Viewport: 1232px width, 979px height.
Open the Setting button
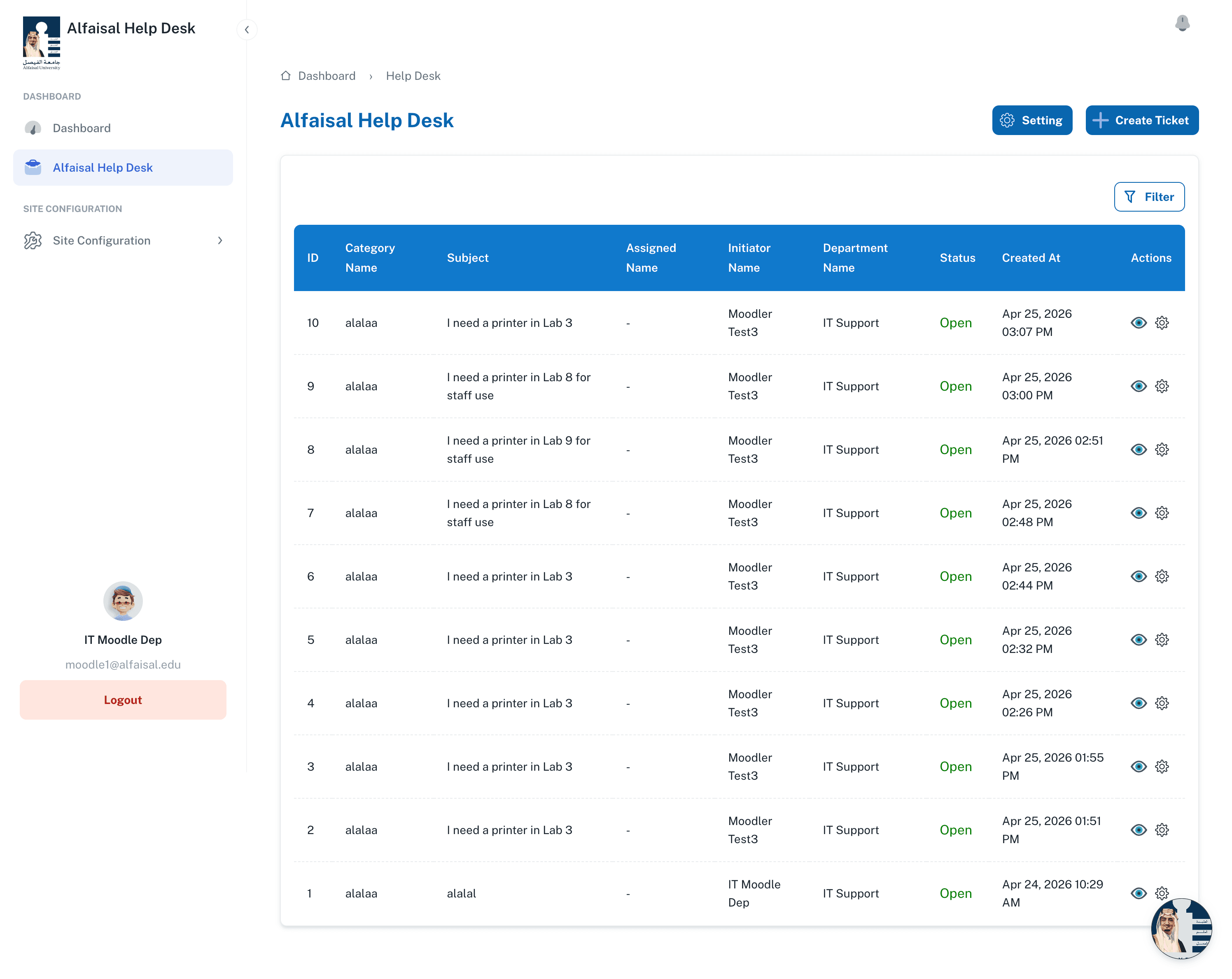point(1031,120)
